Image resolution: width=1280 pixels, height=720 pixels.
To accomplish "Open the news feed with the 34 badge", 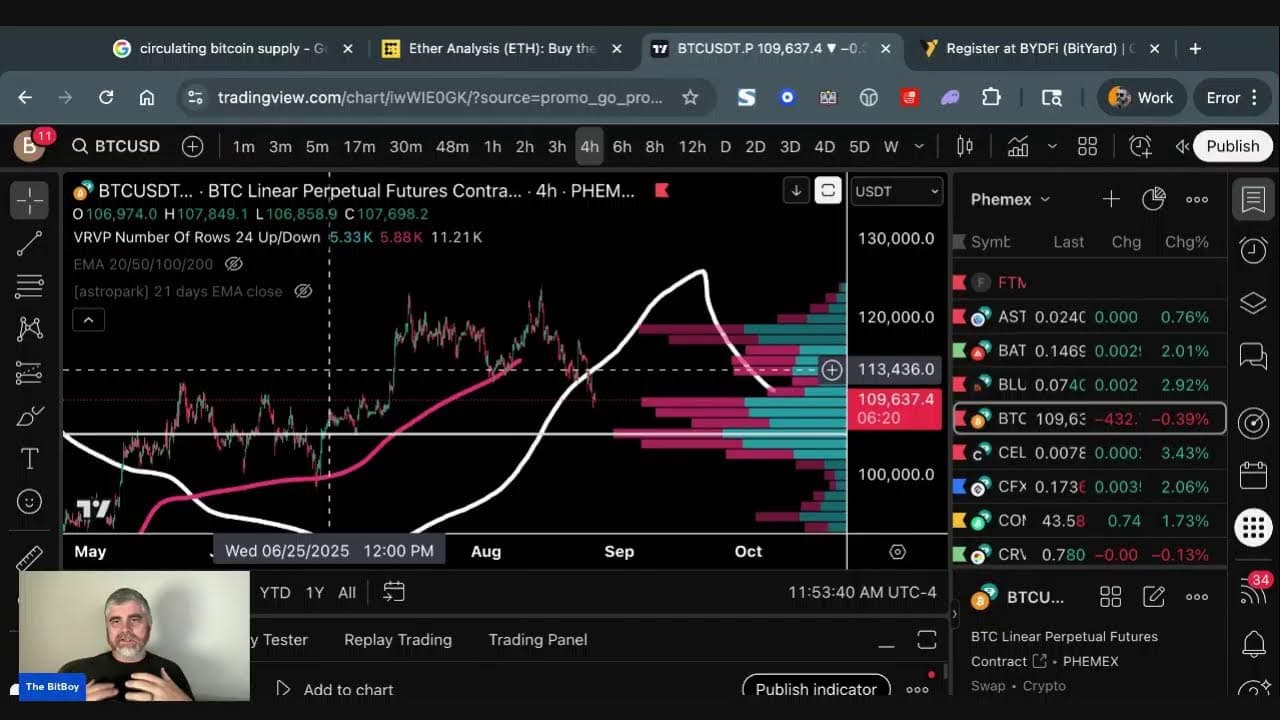I will [x=1254, y=590].
